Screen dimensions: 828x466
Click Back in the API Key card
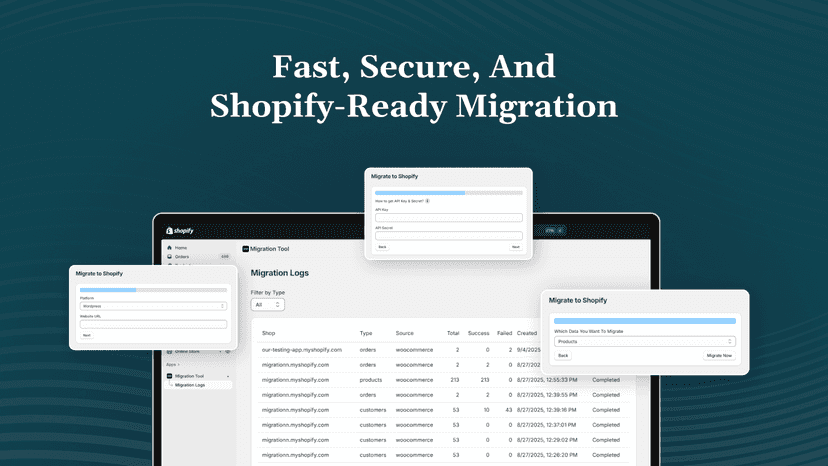pos(382,247)
